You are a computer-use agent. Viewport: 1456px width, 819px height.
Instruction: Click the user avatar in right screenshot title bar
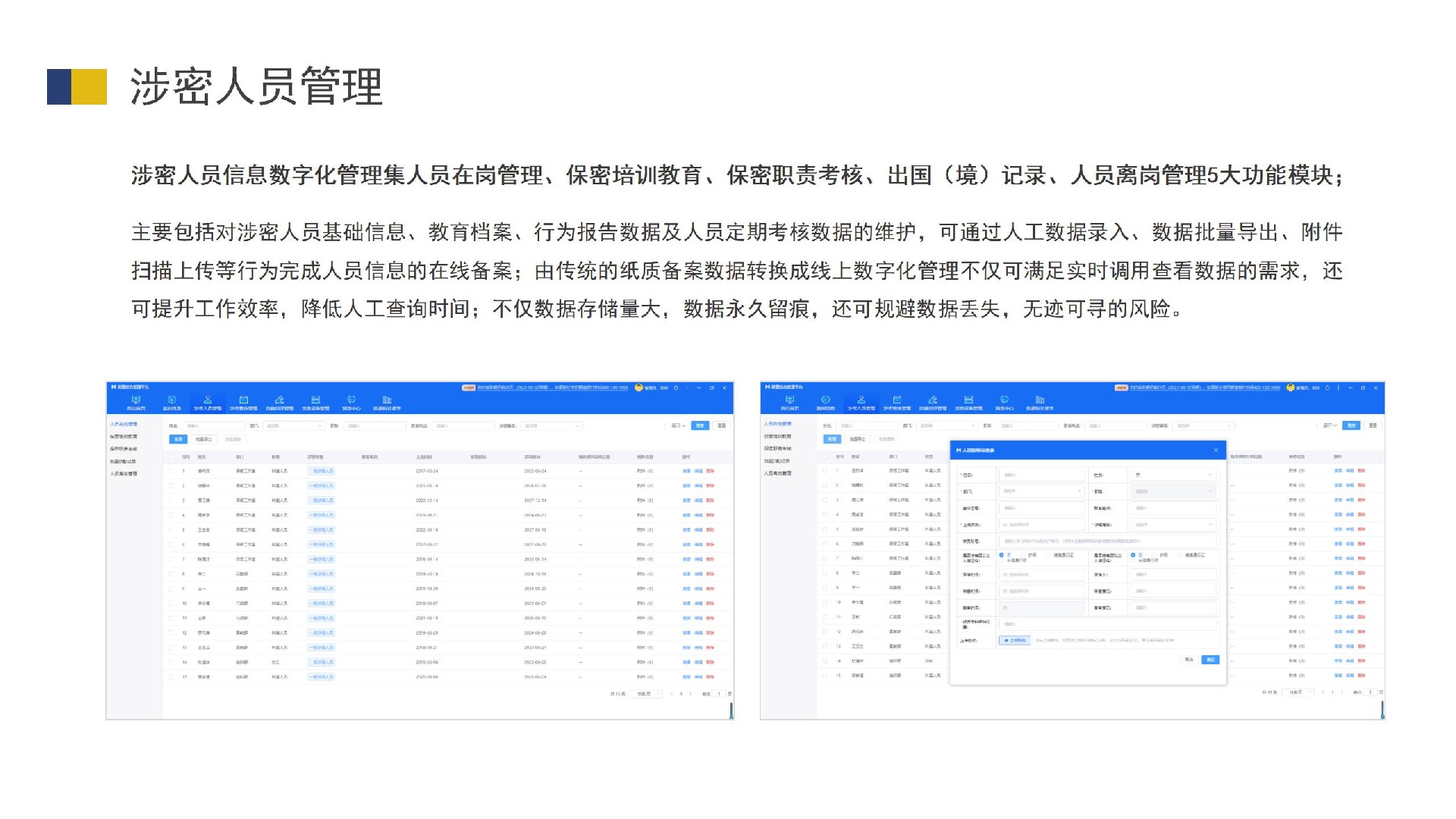pyautogui.click(x=1291, y=388)
